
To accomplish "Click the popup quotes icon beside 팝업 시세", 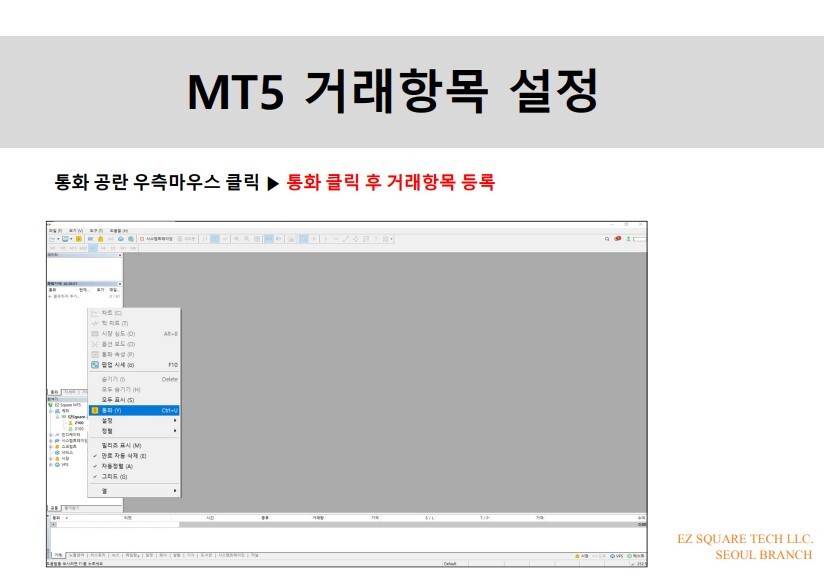I will click(95, 365).
